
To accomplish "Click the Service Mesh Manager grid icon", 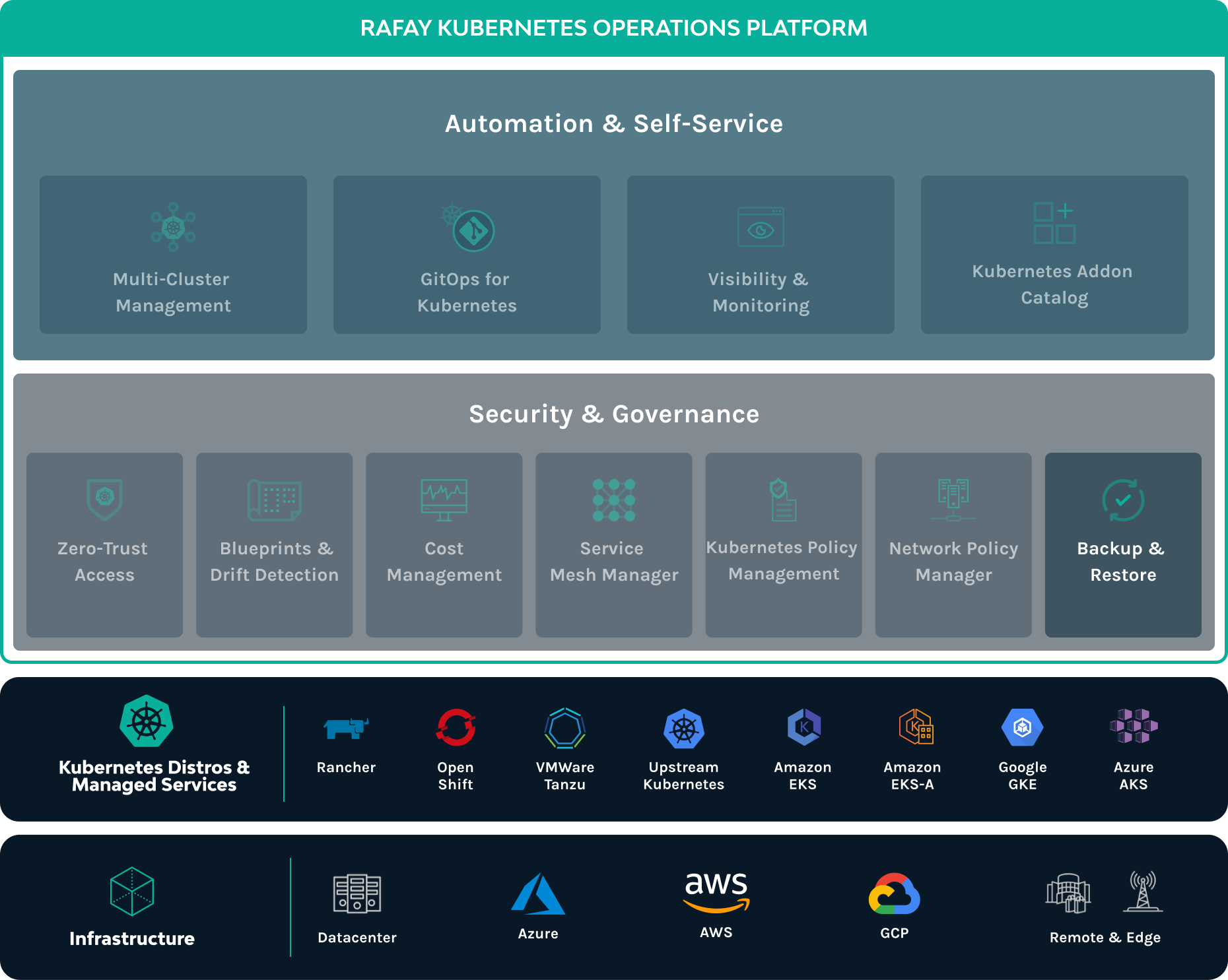I will [614, 500].
